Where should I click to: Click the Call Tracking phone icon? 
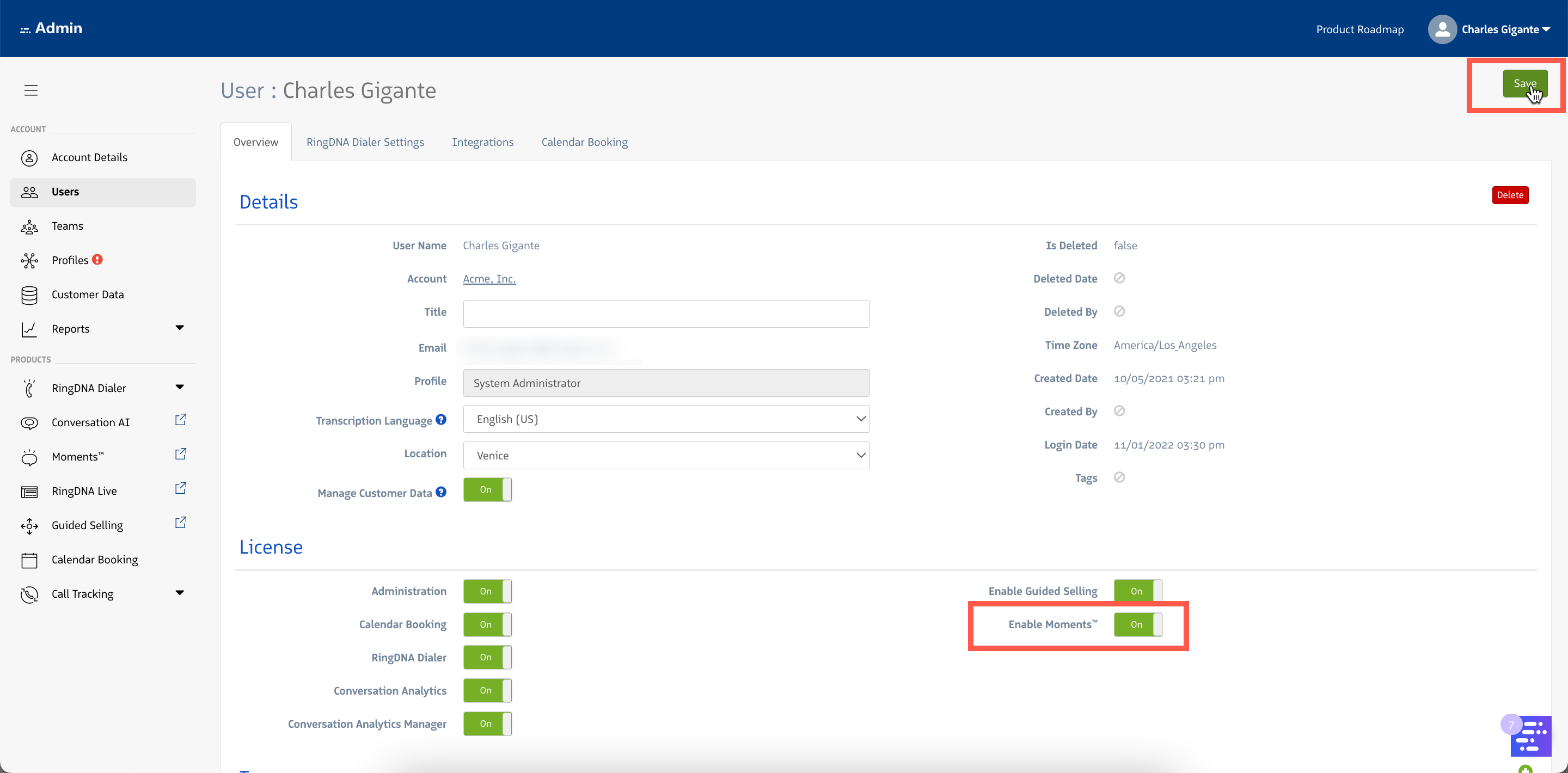pyautogui.click(x=29, y=594)
